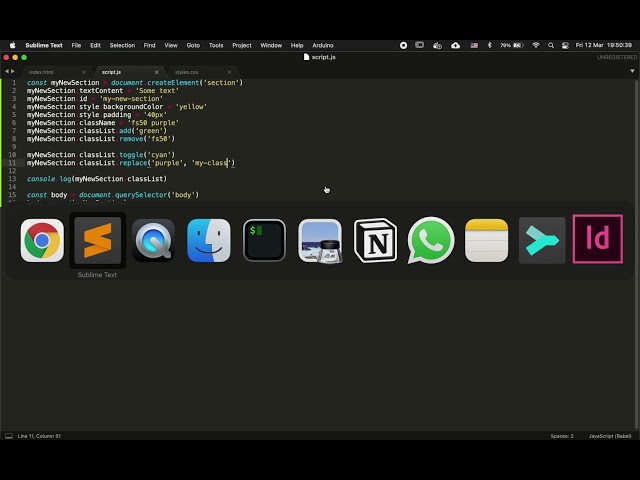Select Google Chrome in the app switcher
Image resolution: width=640 pixels, height=480 pixels.
coord(42,240)
